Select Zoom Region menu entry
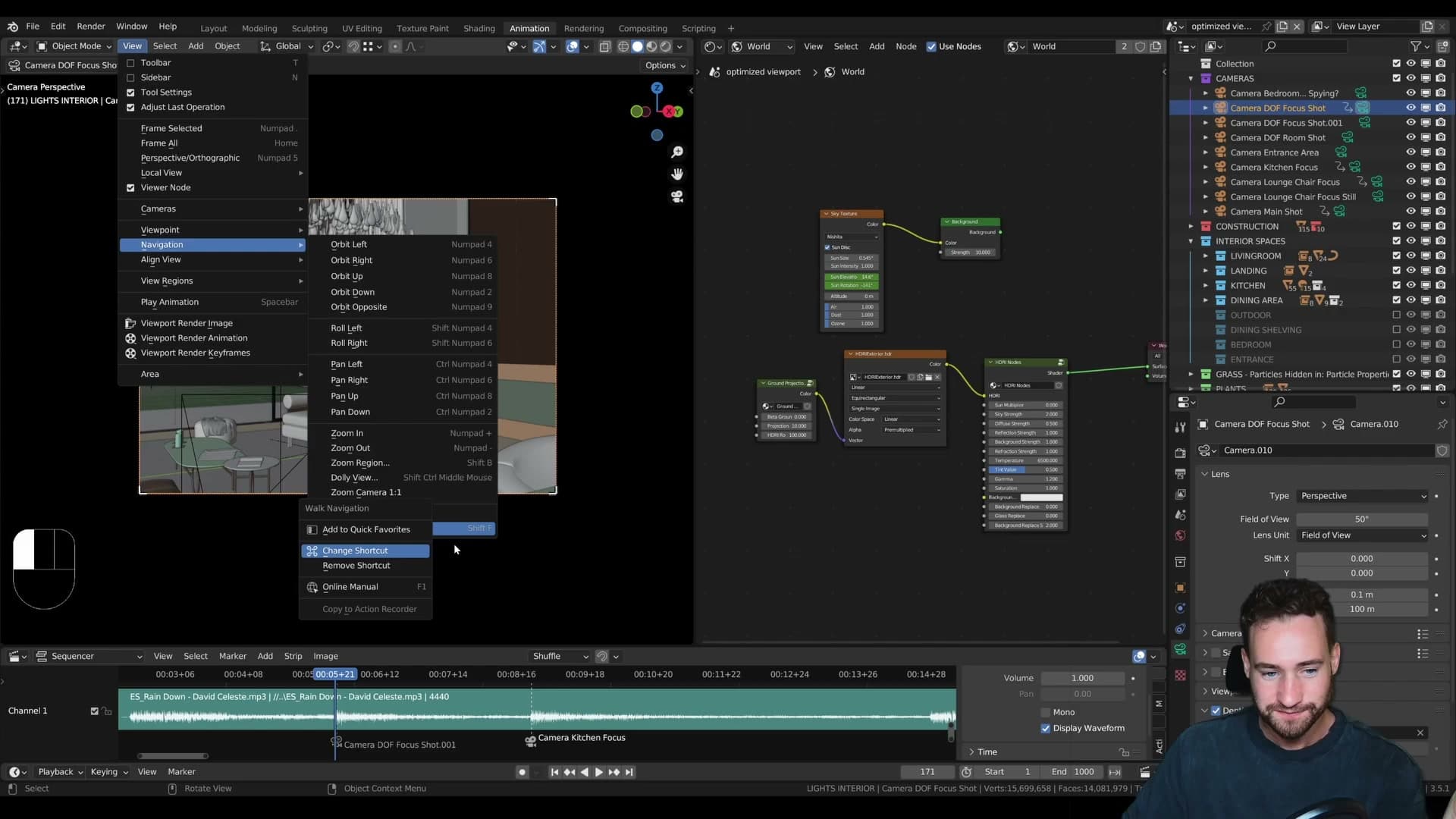Viewport: 1456px width, 819px height. click(x=403, y=463)
